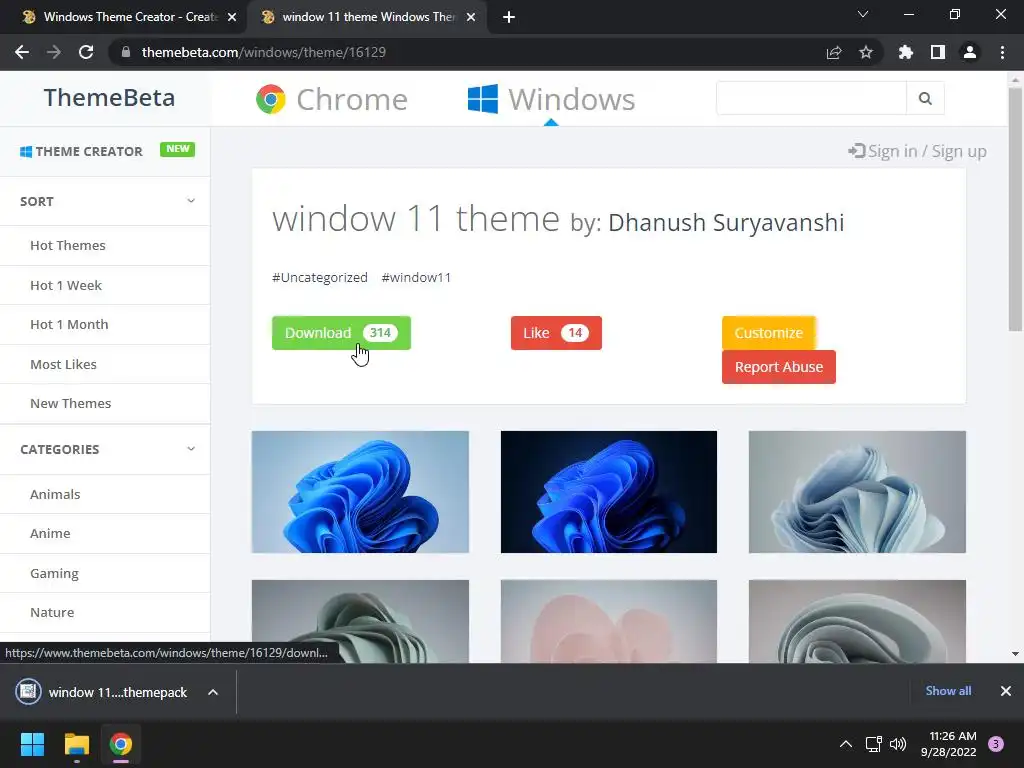Browse the Anime category

coord(50,534)
